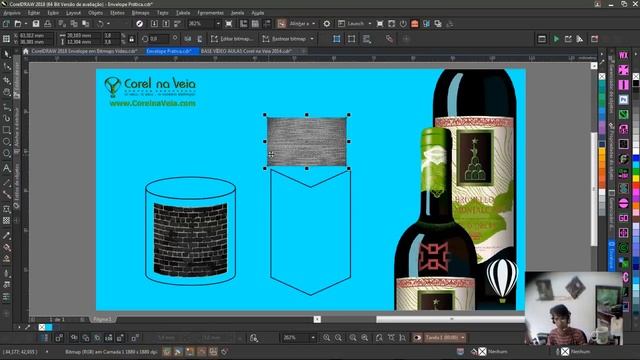Select the Ellipse tool
Image resolution: width=640 pixels, height=360 pixels.
pos(7,142)
